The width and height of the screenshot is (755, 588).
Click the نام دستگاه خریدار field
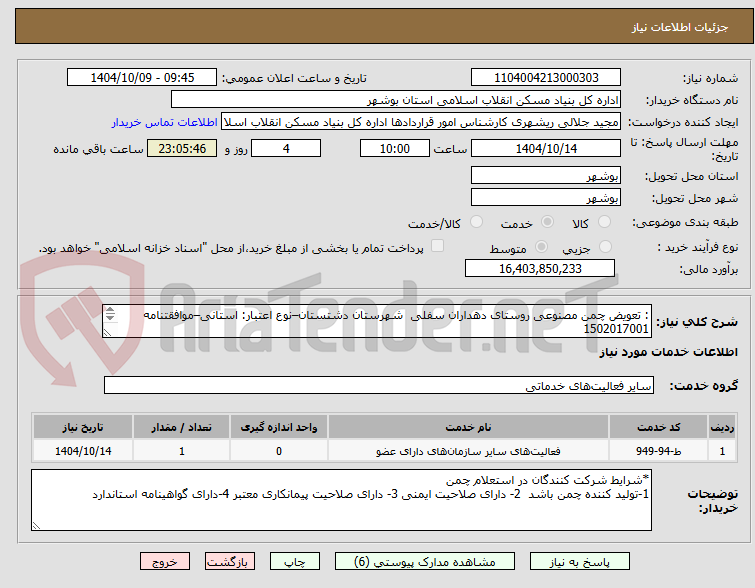[396, 100]
